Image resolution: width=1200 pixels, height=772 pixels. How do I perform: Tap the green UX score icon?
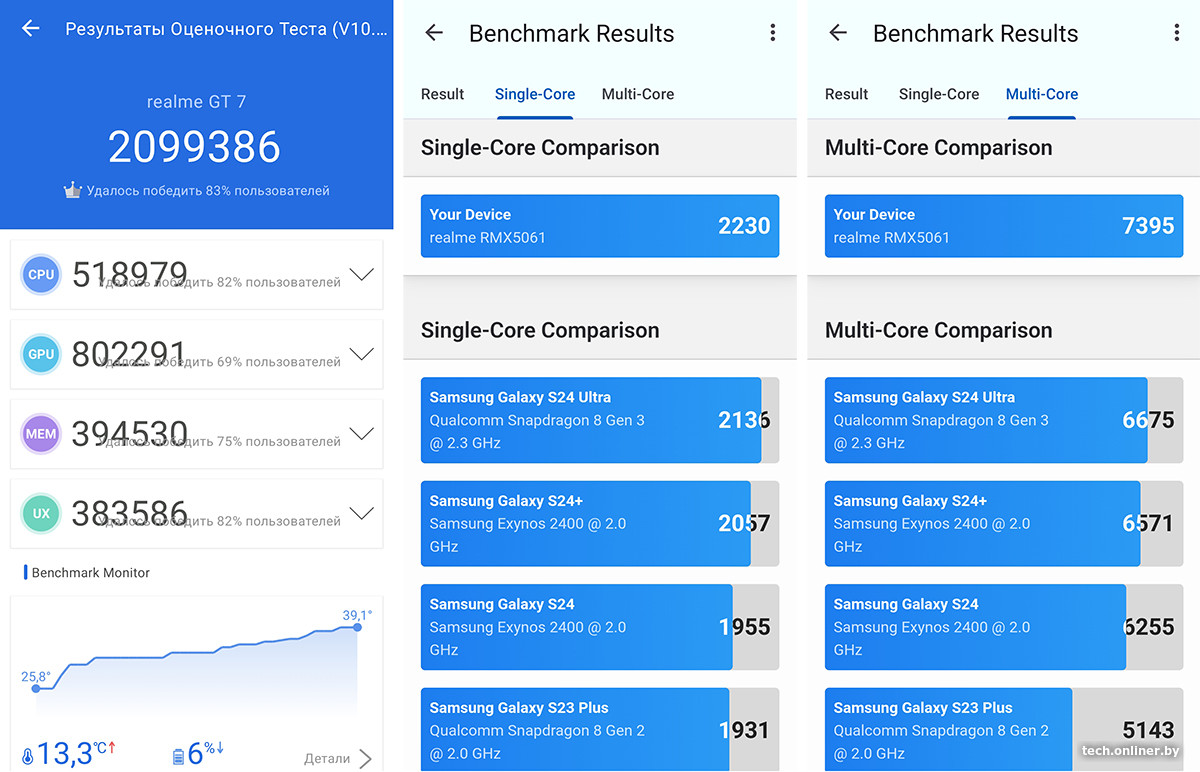point(42,514)
